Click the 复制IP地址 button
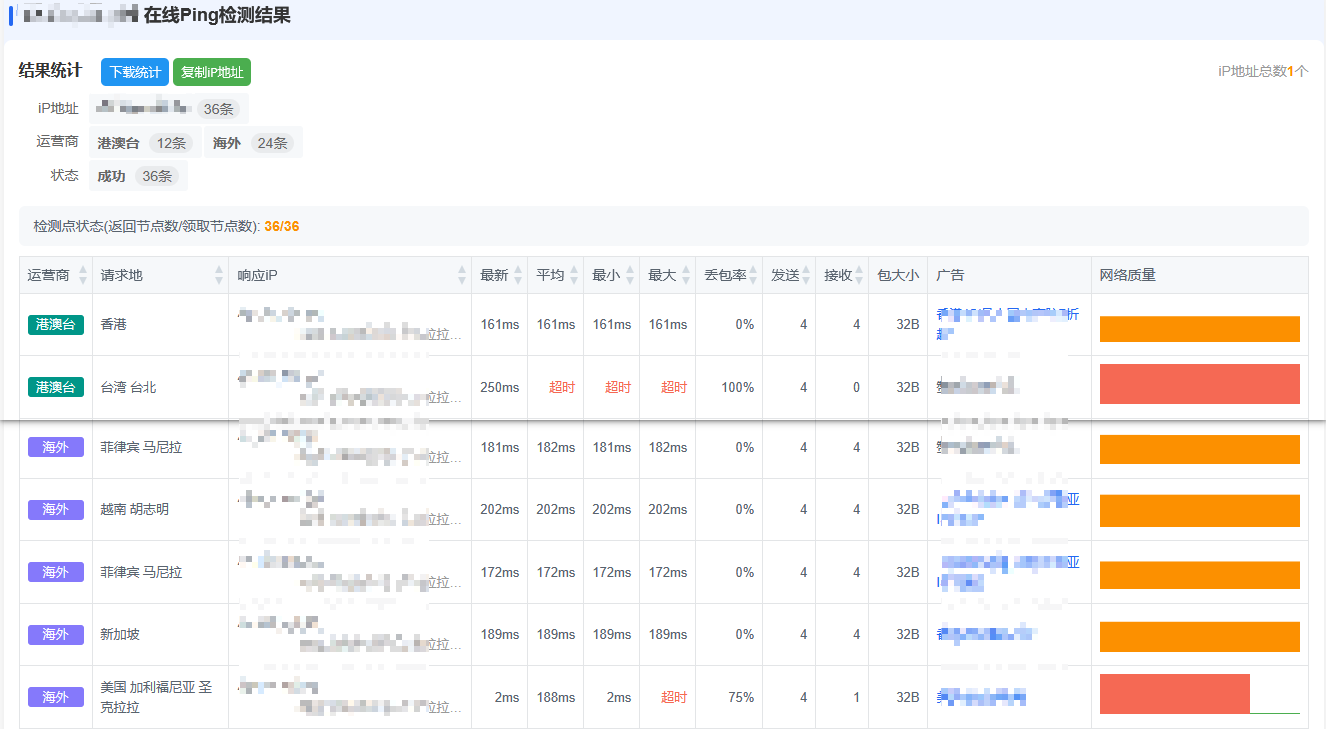Viewport: 1326px width, 729px height. [x=212, y=72]
